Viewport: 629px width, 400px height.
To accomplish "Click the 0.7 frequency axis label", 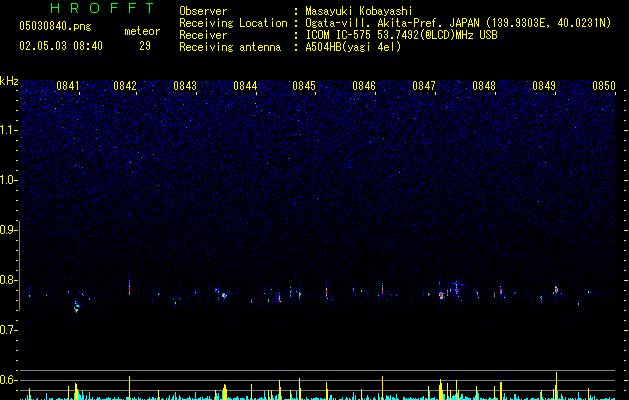I will click(8, 330).
